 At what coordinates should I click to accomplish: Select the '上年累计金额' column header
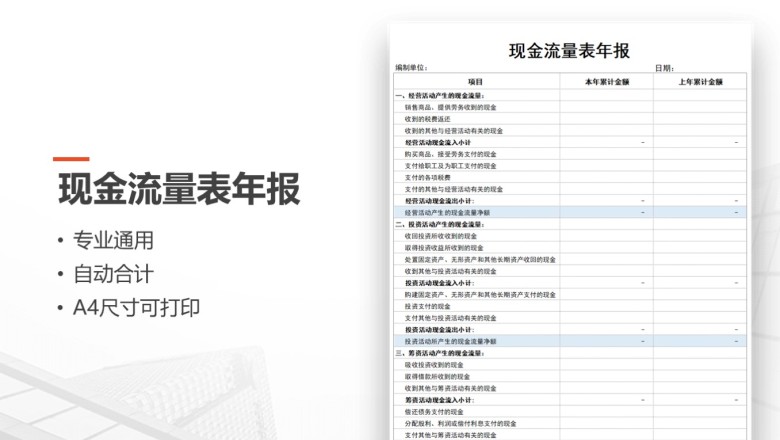[700, 82]
